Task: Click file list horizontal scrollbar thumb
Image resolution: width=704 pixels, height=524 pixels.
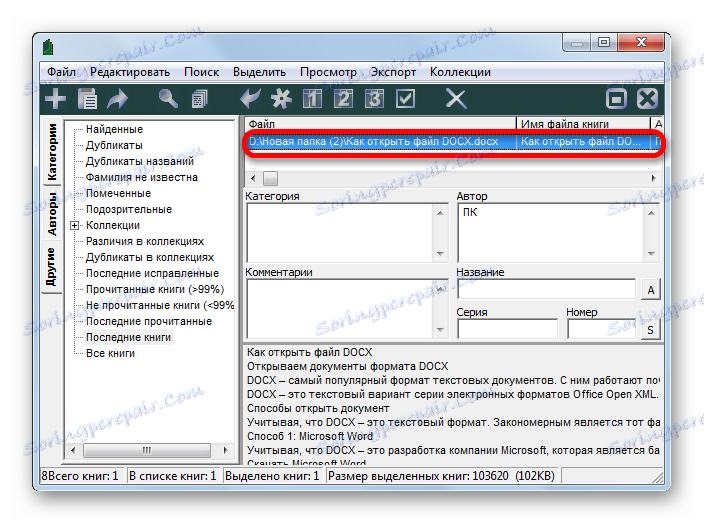Action: 270,179
